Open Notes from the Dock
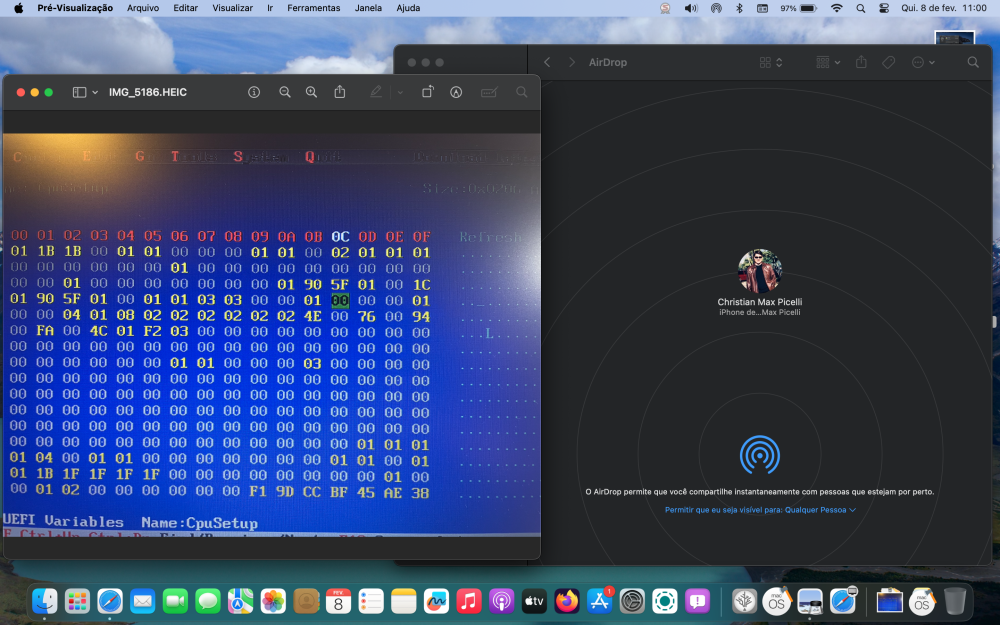This screenshot has width=1000, height=625. pos(404,601)
